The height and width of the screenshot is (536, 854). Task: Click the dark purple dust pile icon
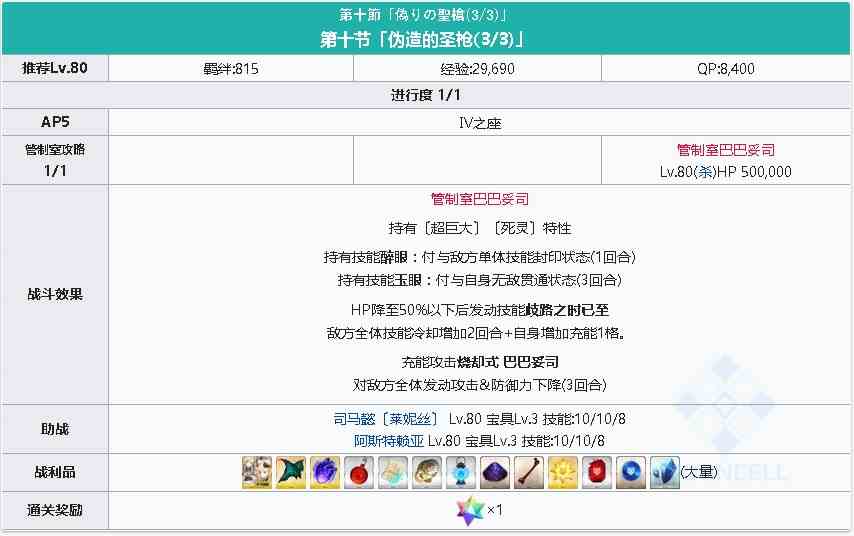[495, 472]
